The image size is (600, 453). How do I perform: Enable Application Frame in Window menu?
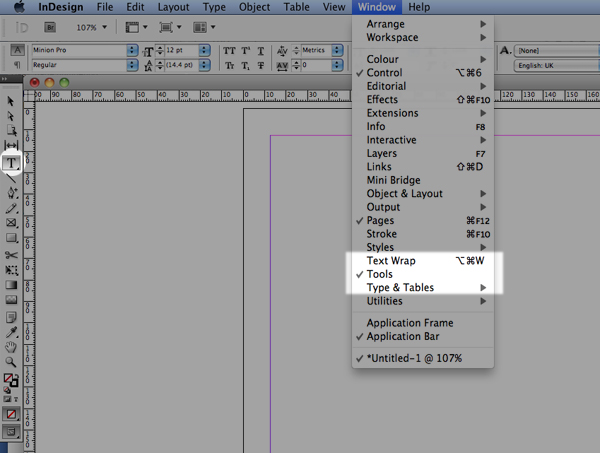(x=423, y=323)
